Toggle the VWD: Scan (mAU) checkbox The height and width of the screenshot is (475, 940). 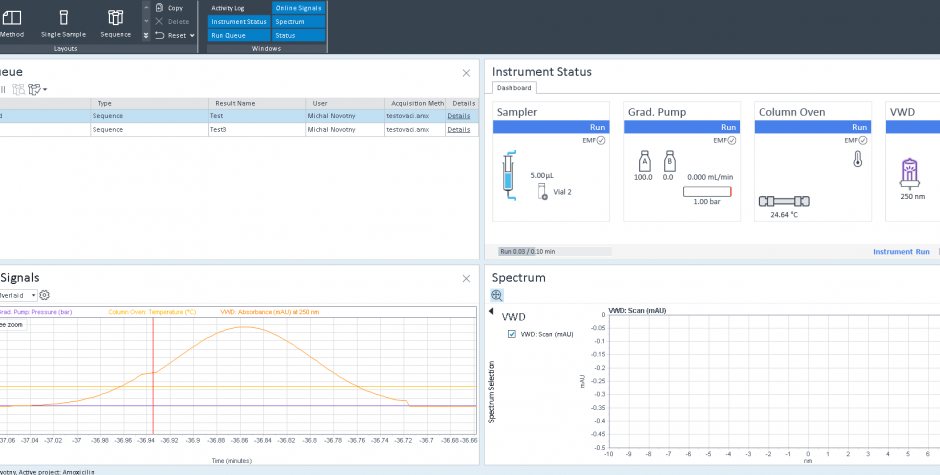coord(511,334)
